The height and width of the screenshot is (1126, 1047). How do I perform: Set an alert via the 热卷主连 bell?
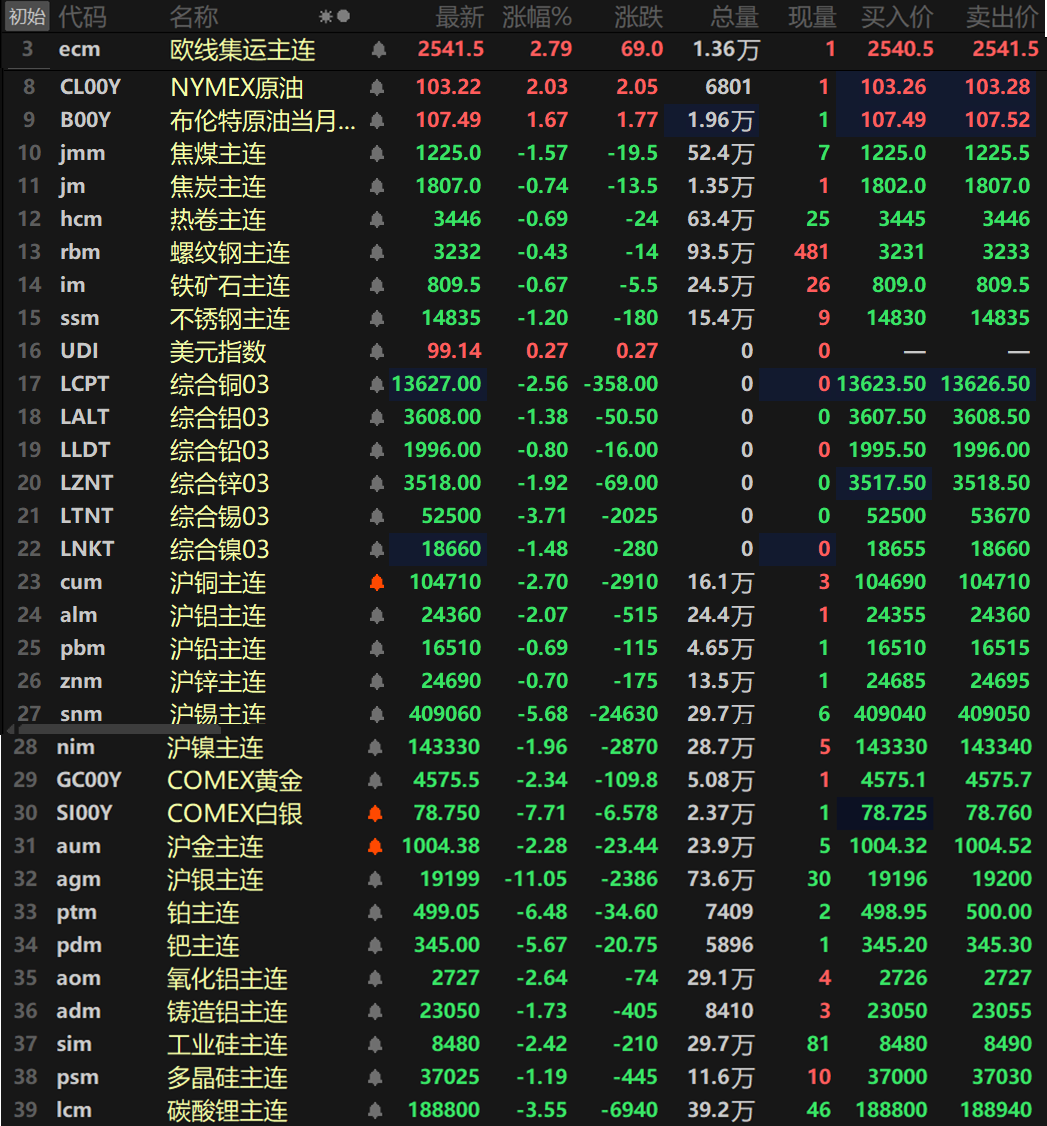376,220
